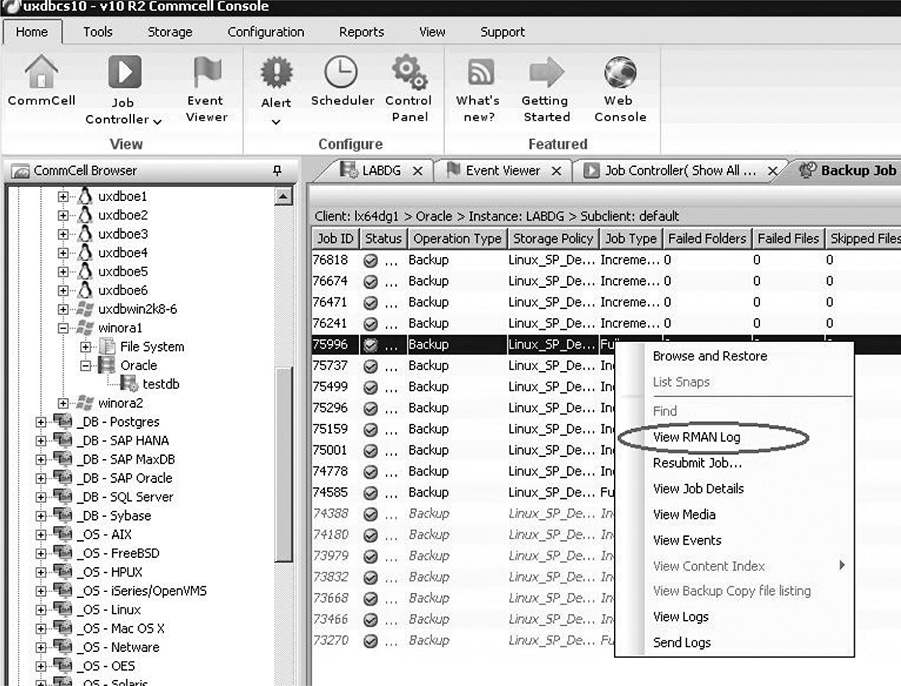Switch to the Configuration ribbon tab
Viewport: 901px width, 686px height.
pyautogui.click(x=265, y=32)
